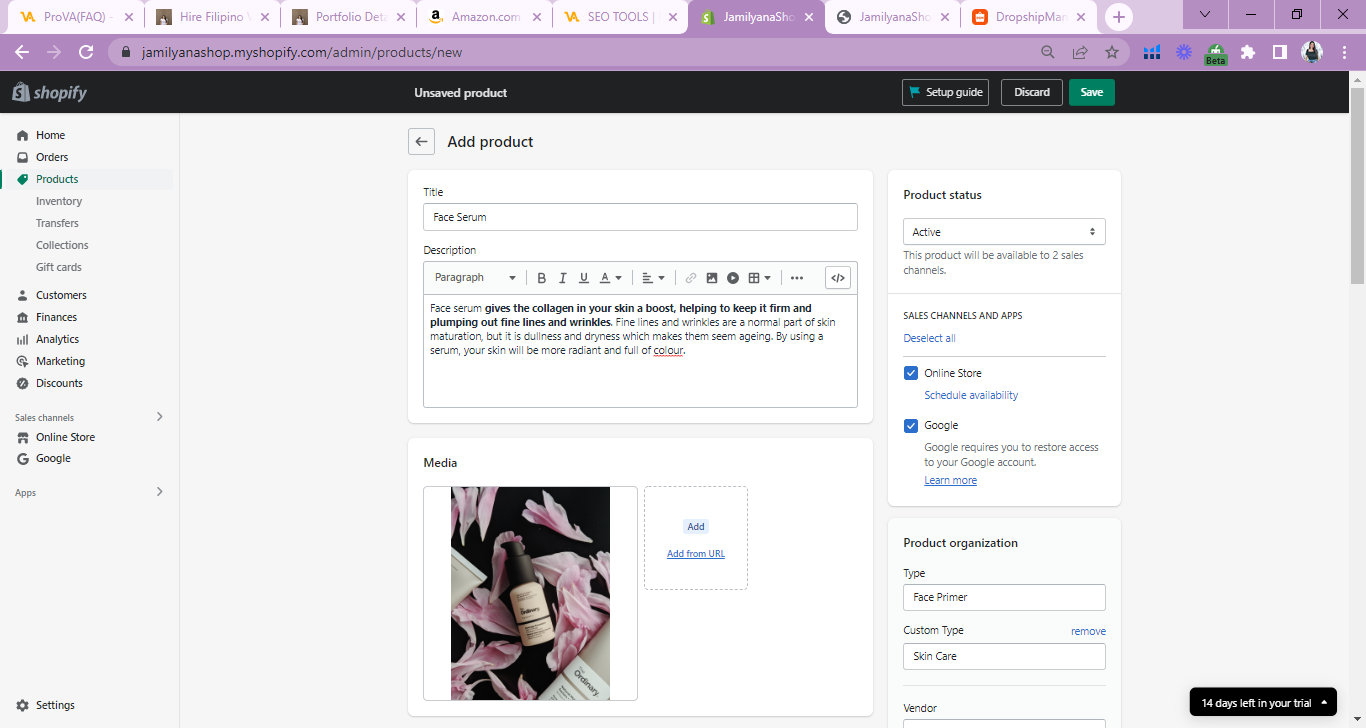This screenshot has height=728, width=1366.
Task: Open the blue starburst browser extension
Action: [x=1184, y=52]
